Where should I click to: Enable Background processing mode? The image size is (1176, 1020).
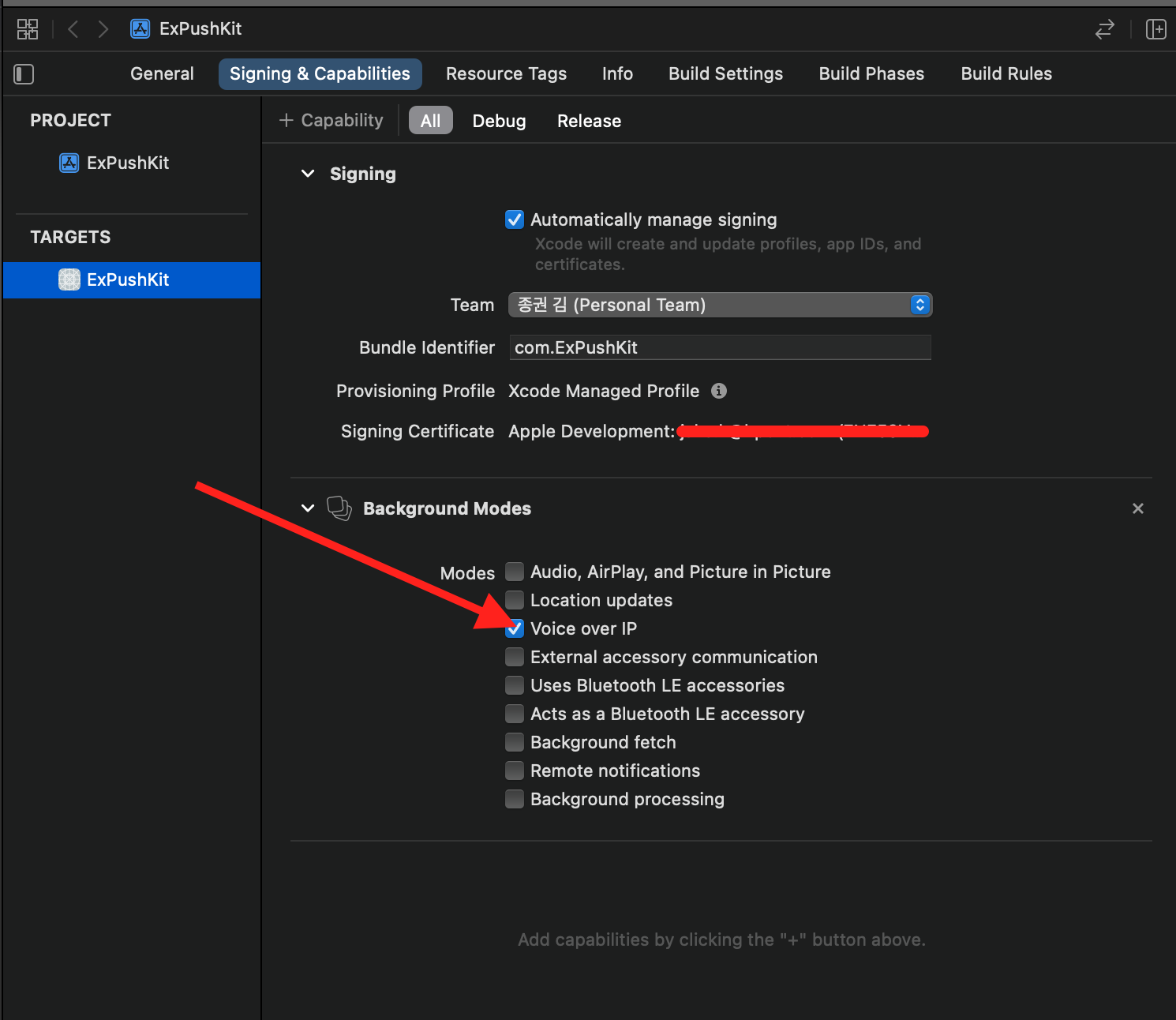click(x=515, y=799)
